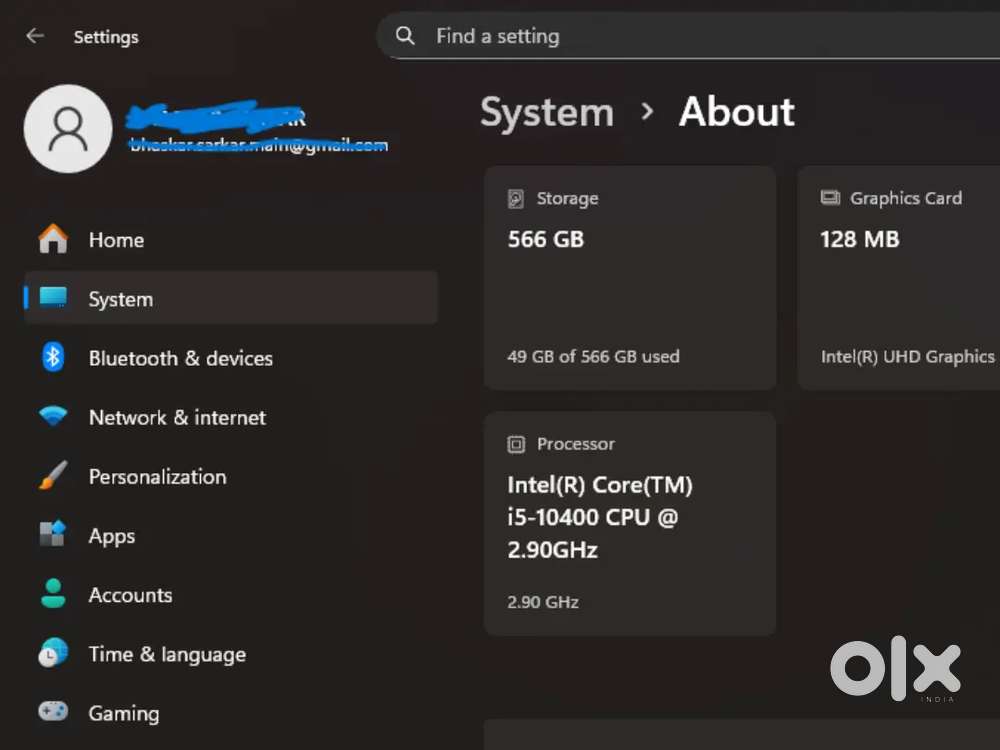1000x750 pixels.
Task: Open the Apps settings icon
Action: click(52, 536)
